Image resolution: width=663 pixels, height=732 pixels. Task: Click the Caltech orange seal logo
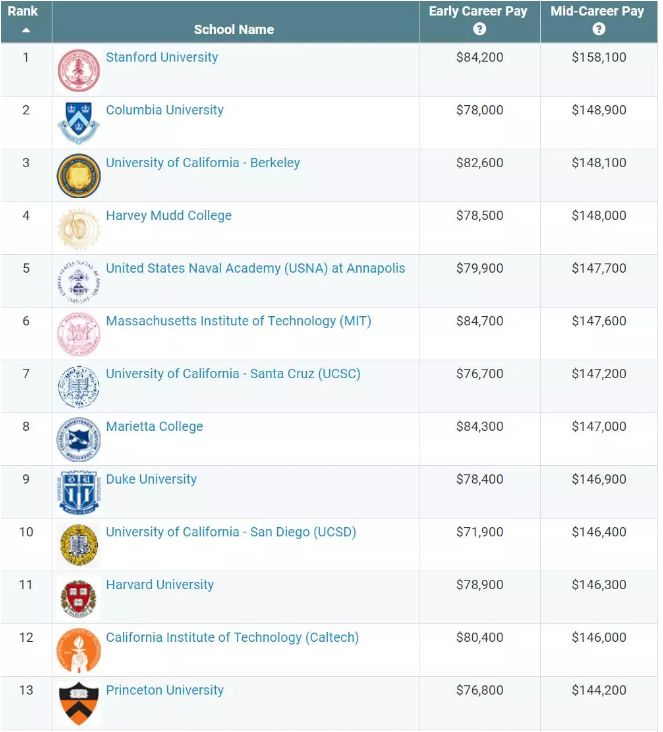point(78,651)
